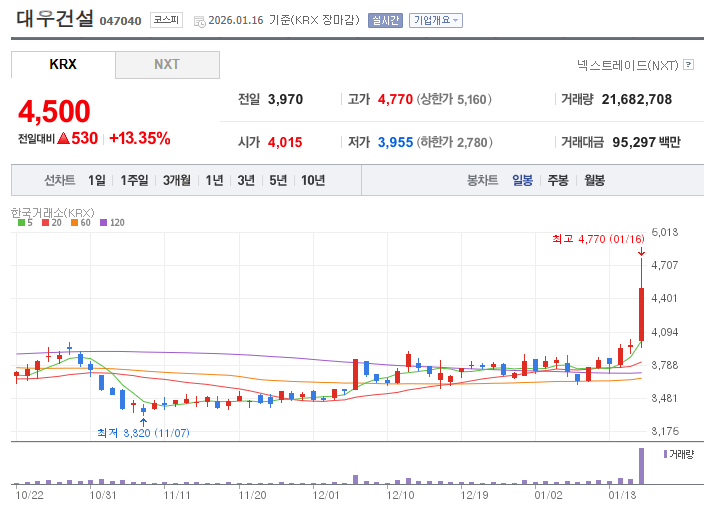
Task: Click the tall 01/16 volume bar
Action: coord(642,466)
